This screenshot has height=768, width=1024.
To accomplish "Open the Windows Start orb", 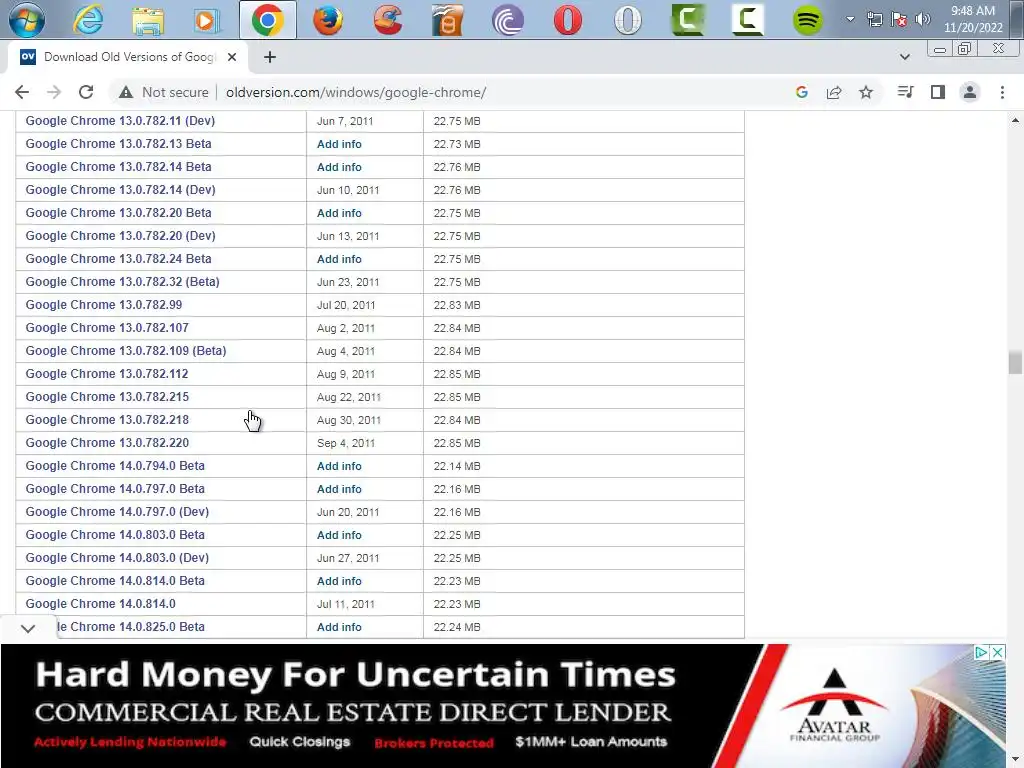I will click(x=27, y=19).
